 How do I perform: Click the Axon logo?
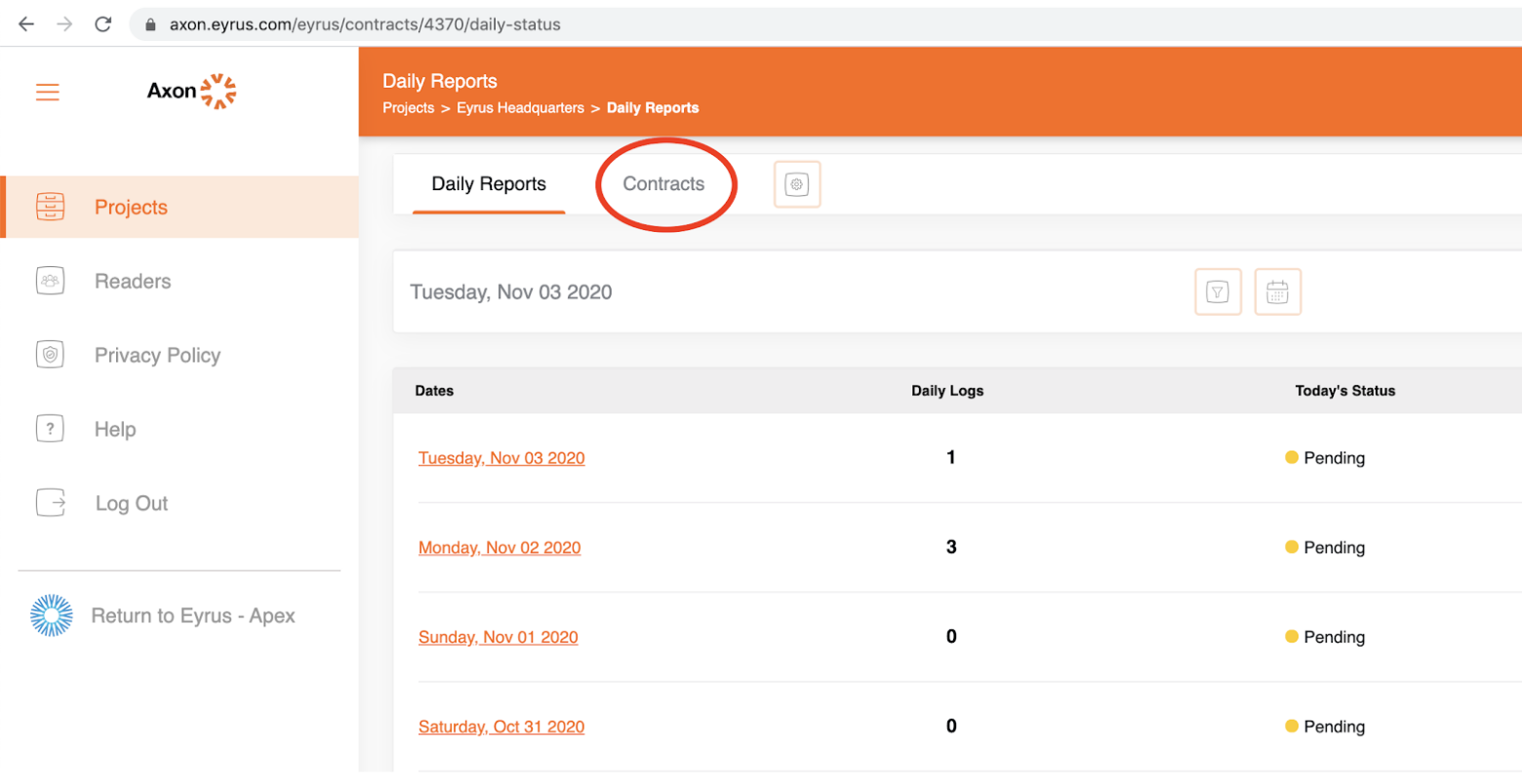pyautogui.click(x=191, y=91)
